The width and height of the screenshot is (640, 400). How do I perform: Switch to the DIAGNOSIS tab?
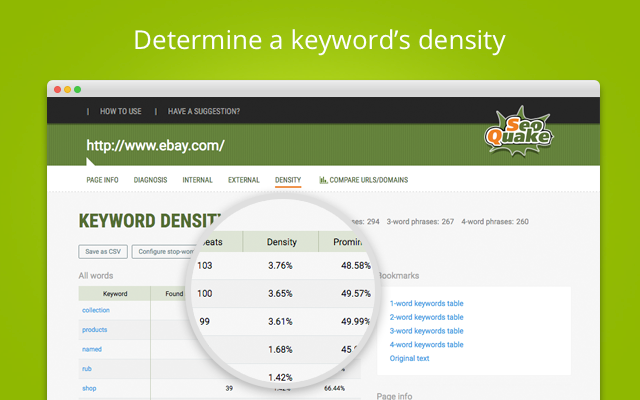pyautogui.click(x=150, y=180)
